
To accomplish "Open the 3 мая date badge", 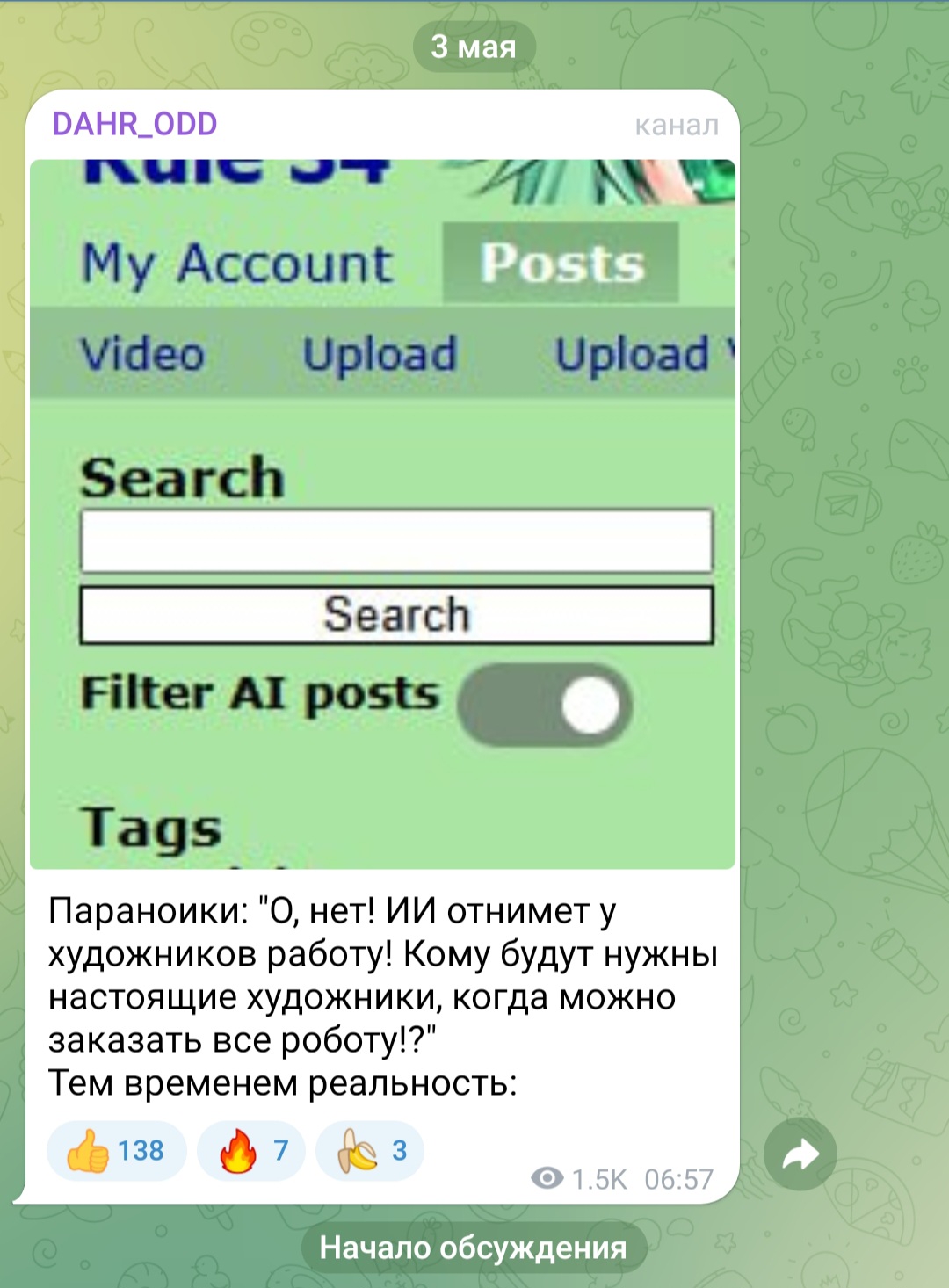I will click(x=474, y=46).
